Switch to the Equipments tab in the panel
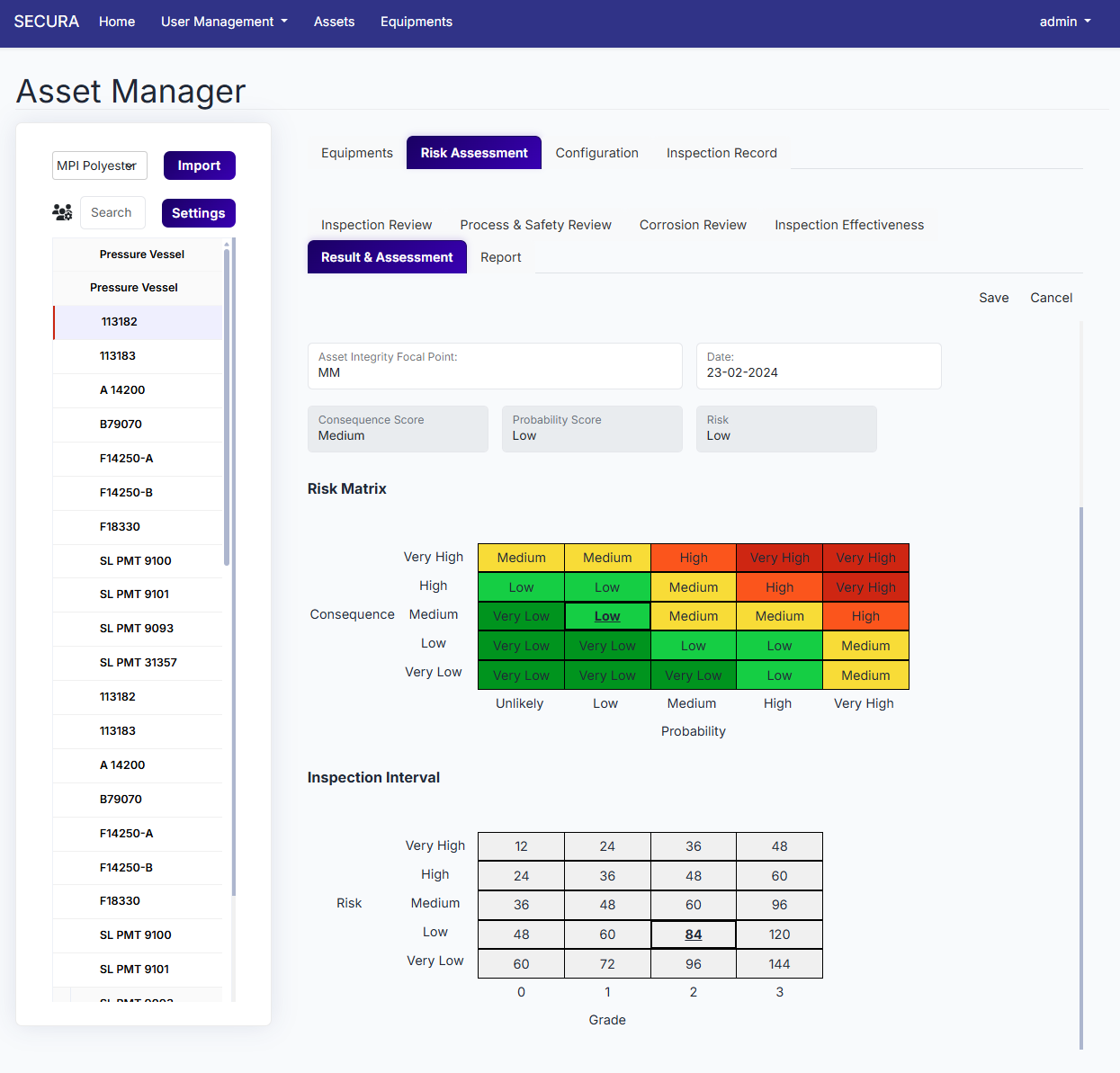 pos(357,153)
